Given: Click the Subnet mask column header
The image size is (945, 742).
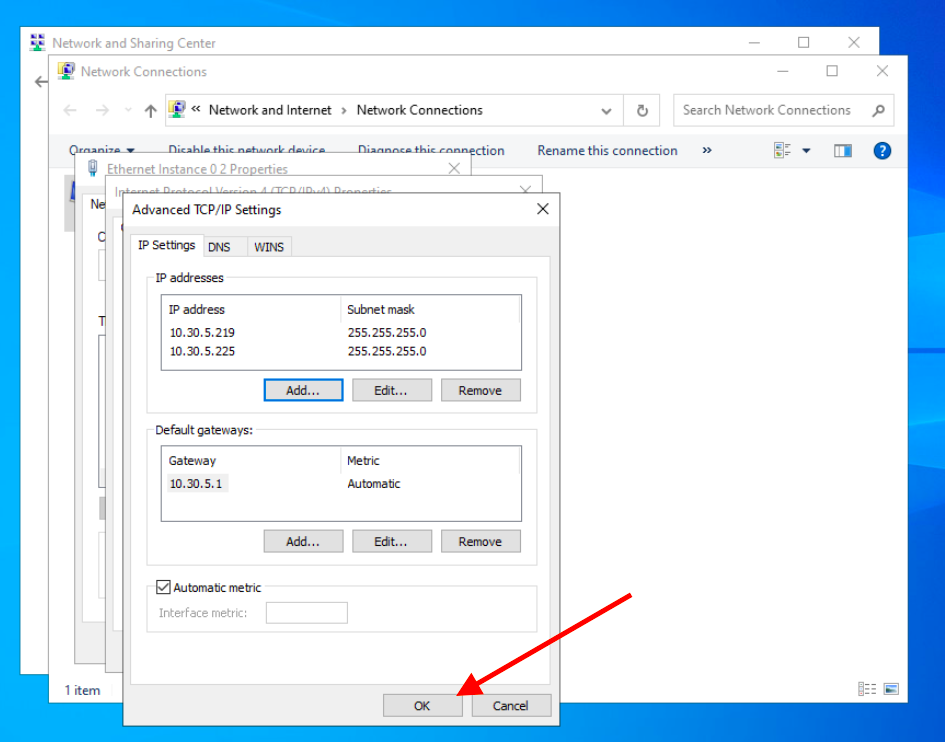Looking at the screenshot, I should coord(430,310).
